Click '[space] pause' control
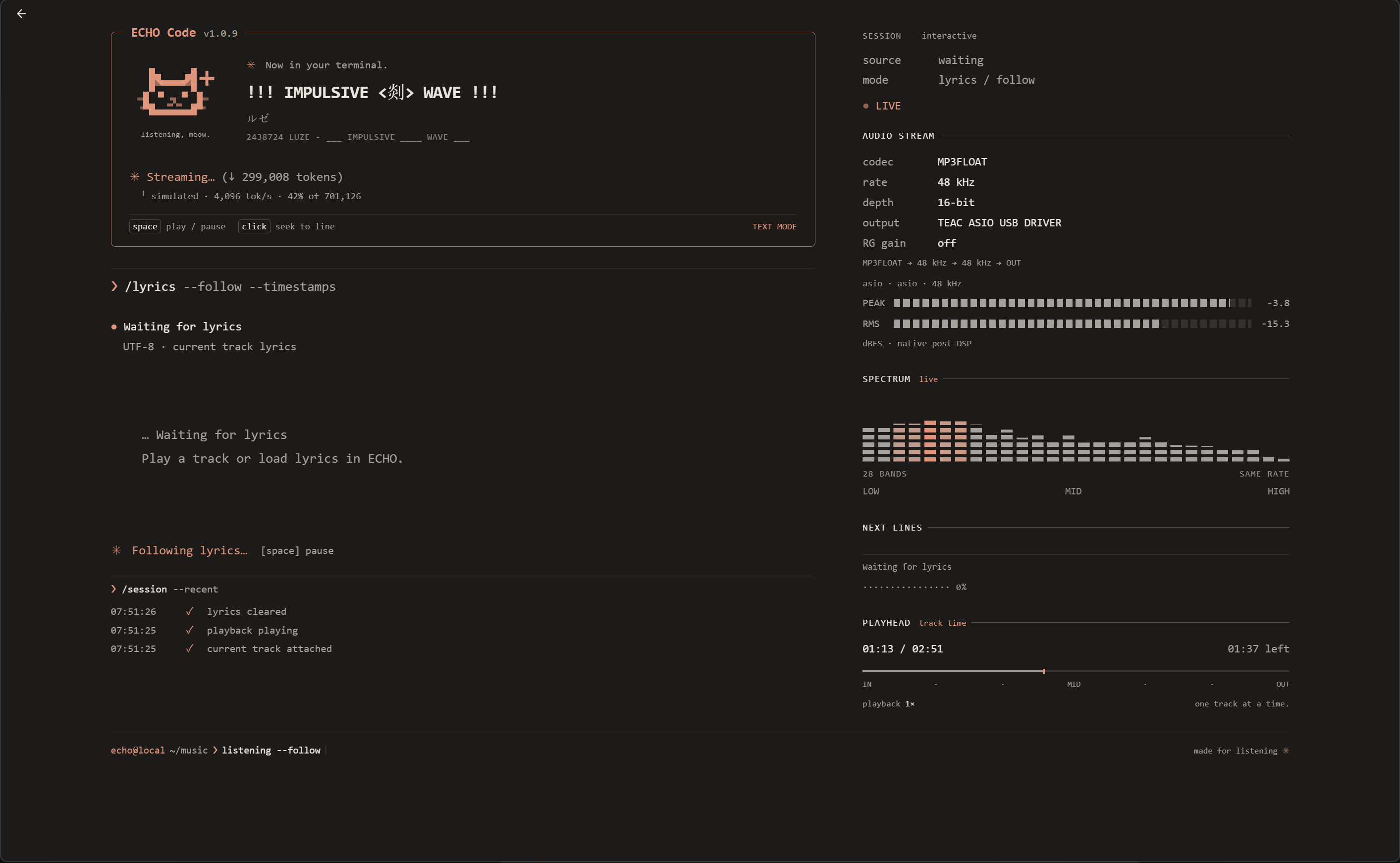The width and height of the screenshot is (1400, 863). pos(297,551)
